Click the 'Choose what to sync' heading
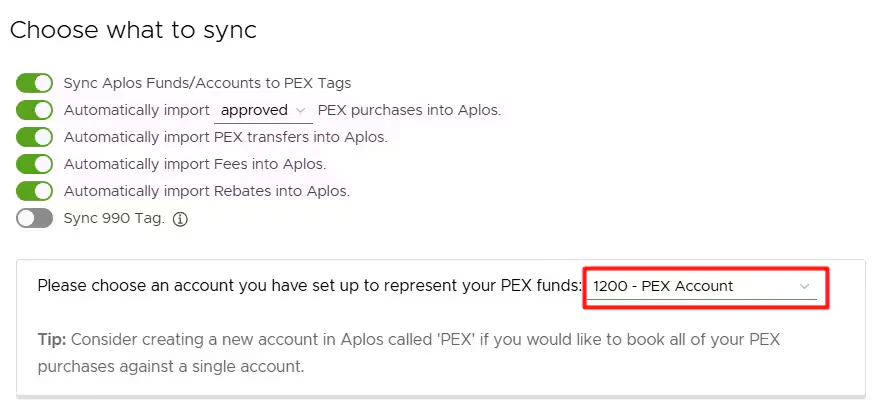 133,30
